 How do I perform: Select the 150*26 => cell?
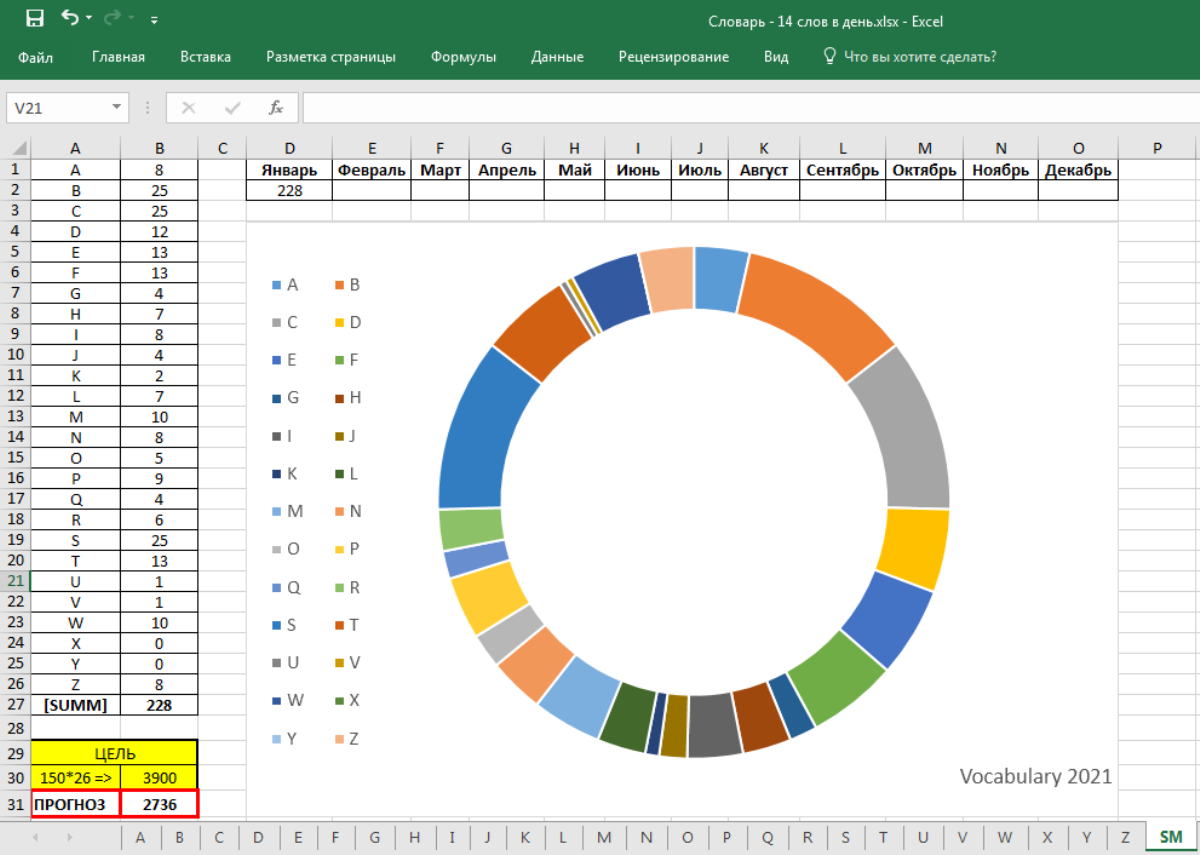76,777
